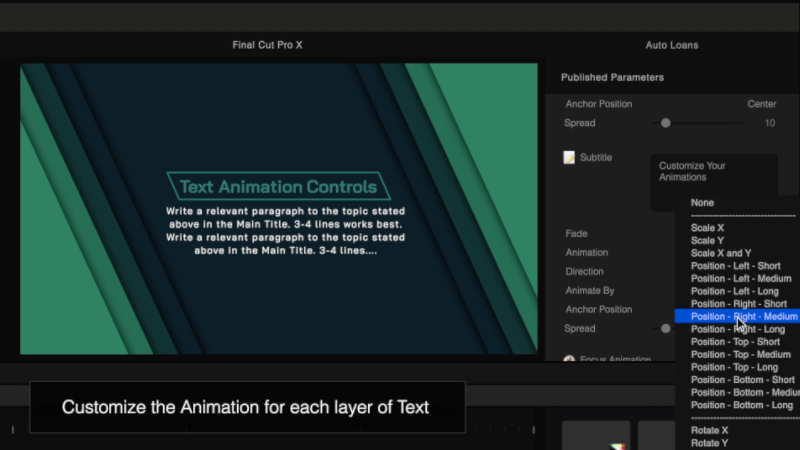Image resolution: width=800 pixels, height=450 pixels.
Task: Click the Focus Animation layer icon
Action: point(569,359)
